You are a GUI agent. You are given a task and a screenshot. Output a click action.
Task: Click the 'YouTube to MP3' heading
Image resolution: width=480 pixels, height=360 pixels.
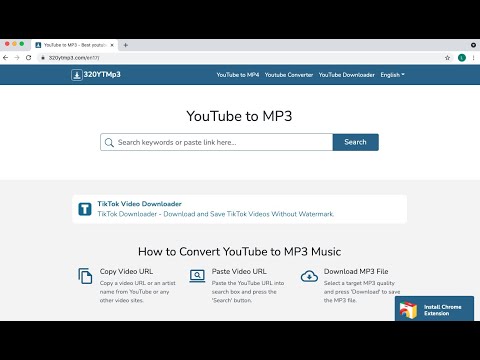point(239,116)
